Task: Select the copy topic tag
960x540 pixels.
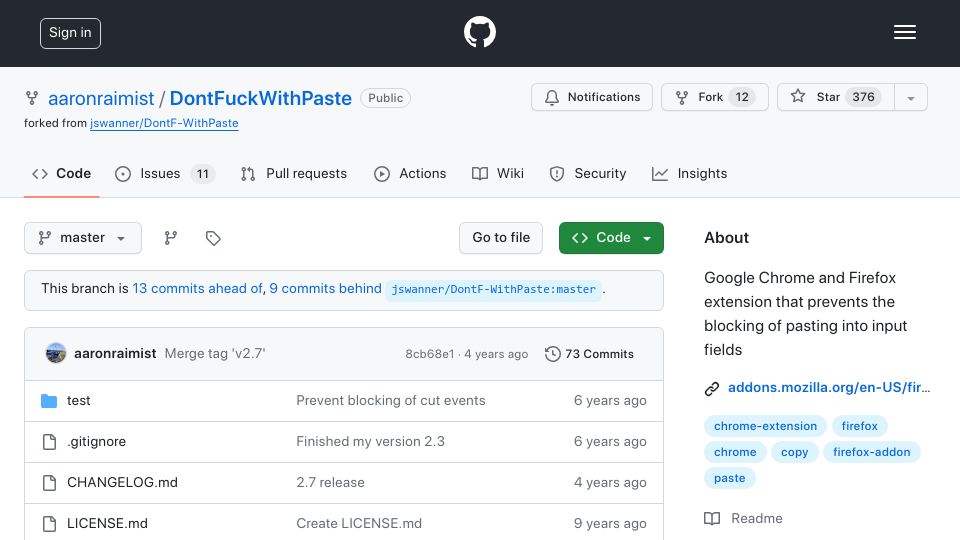Action: coord(794,452)
